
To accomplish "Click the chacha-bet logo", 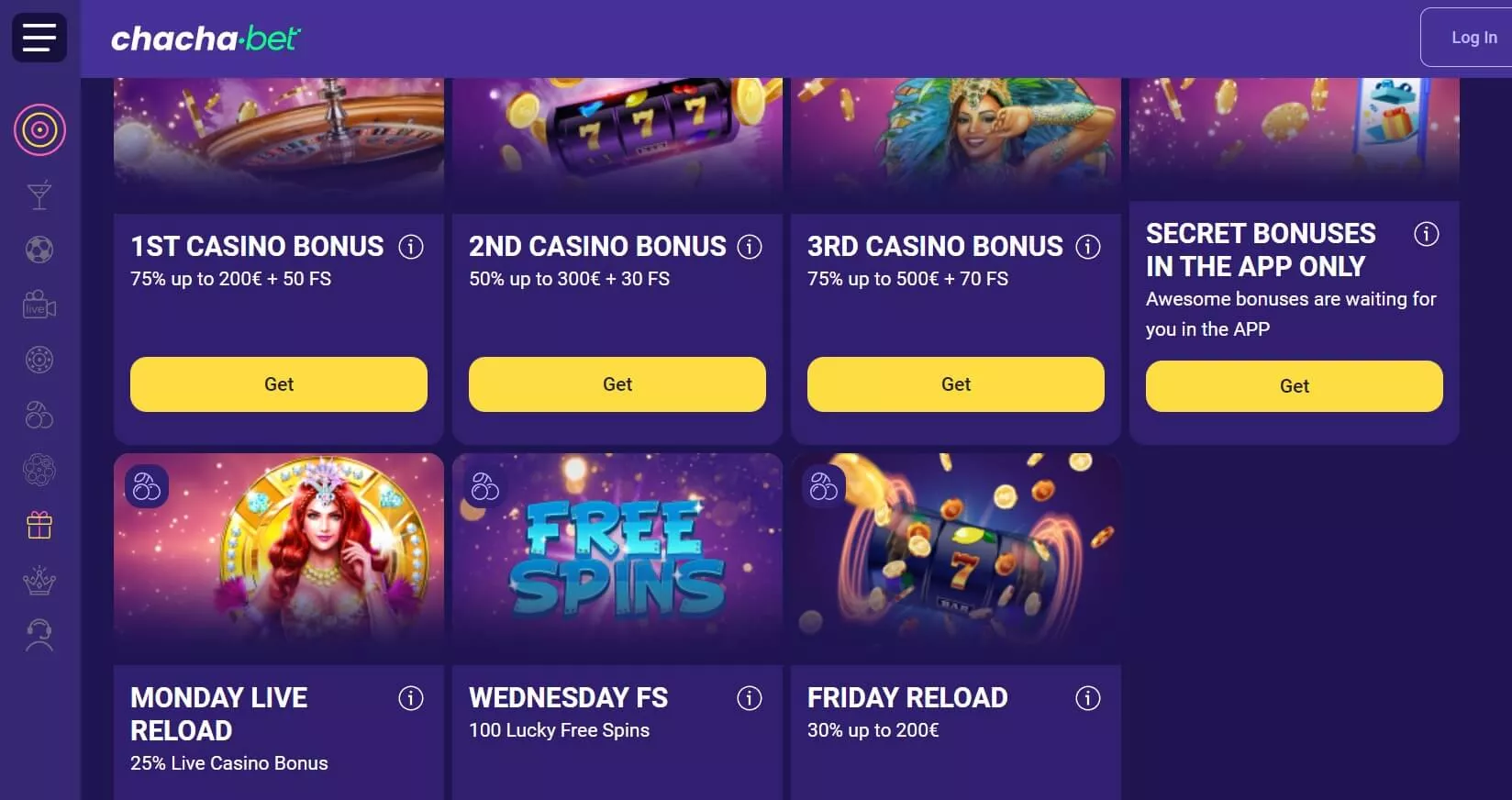I will click(x=206, y=39).
